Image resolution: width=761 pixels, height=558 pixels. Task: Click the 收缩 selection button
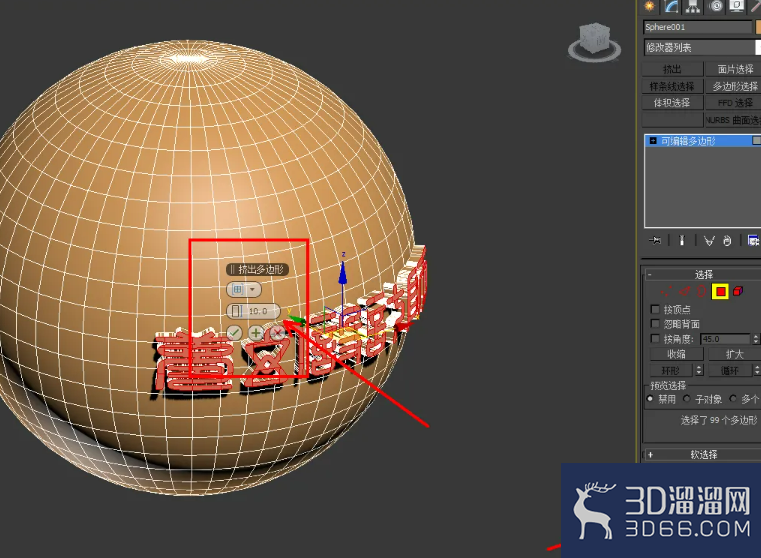point(676,354)
